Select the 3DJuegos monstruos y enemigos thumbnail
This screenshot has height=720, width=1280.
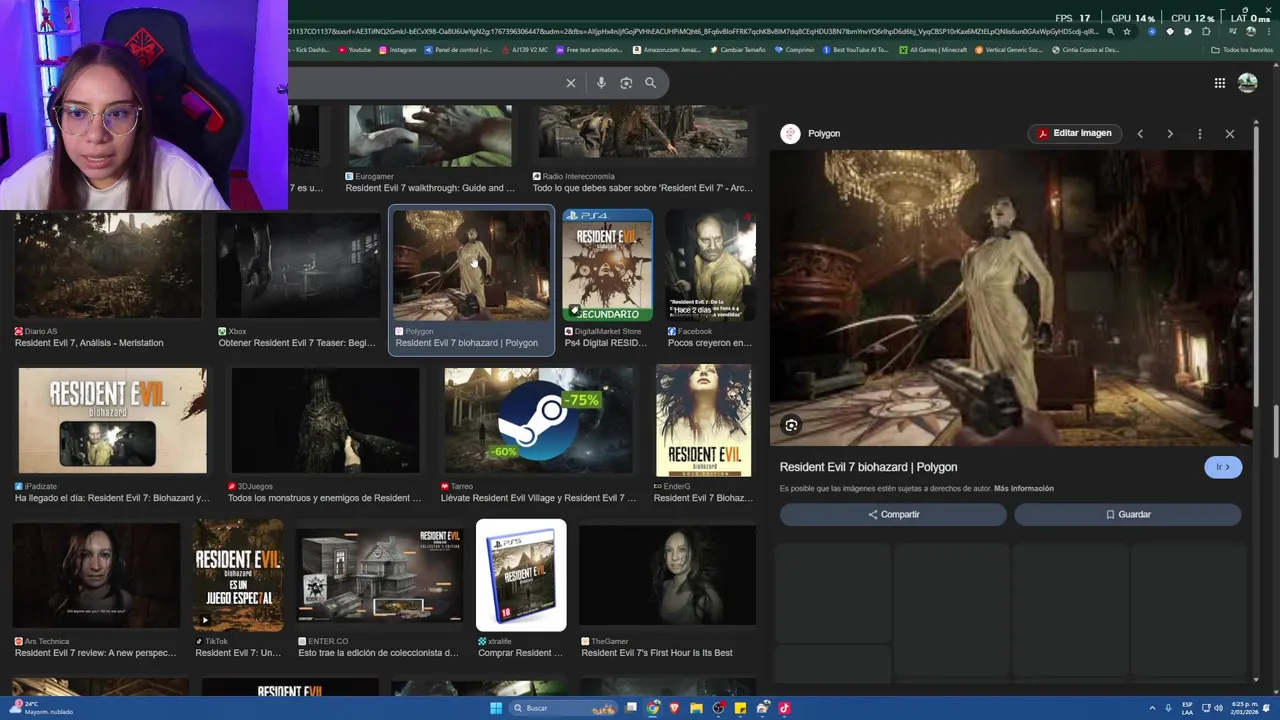(x=325, y=420)
